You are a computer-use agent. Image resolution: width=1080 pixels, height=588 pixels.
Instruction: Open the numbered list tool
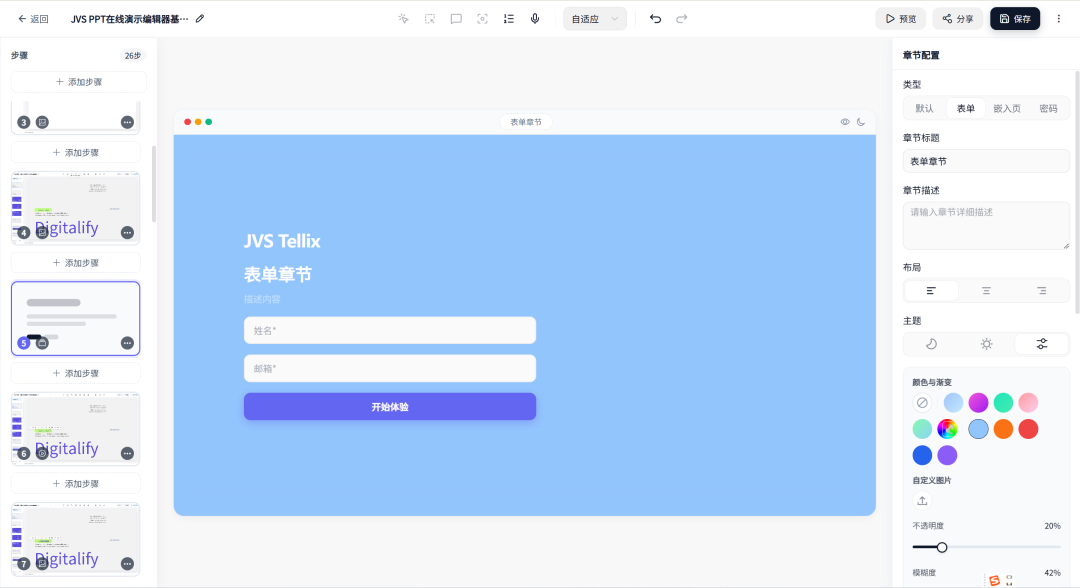(x=508, y=19)
